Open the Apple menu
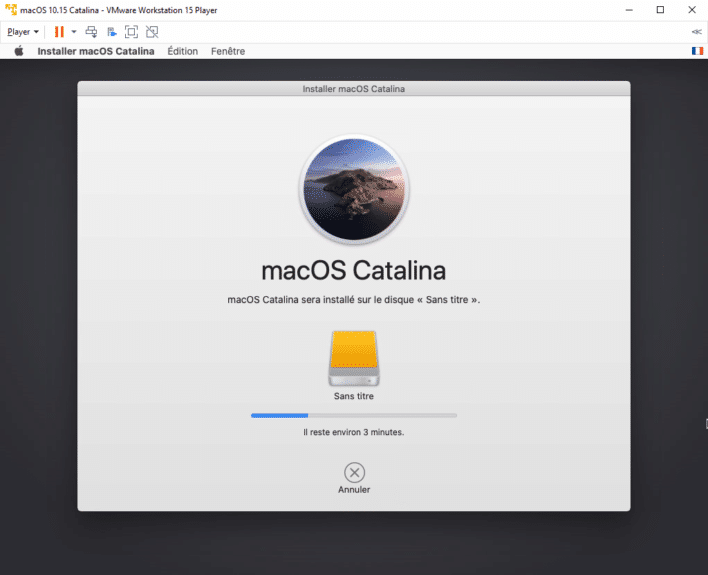The image size is (708, 575). click(x=19, y=51)
